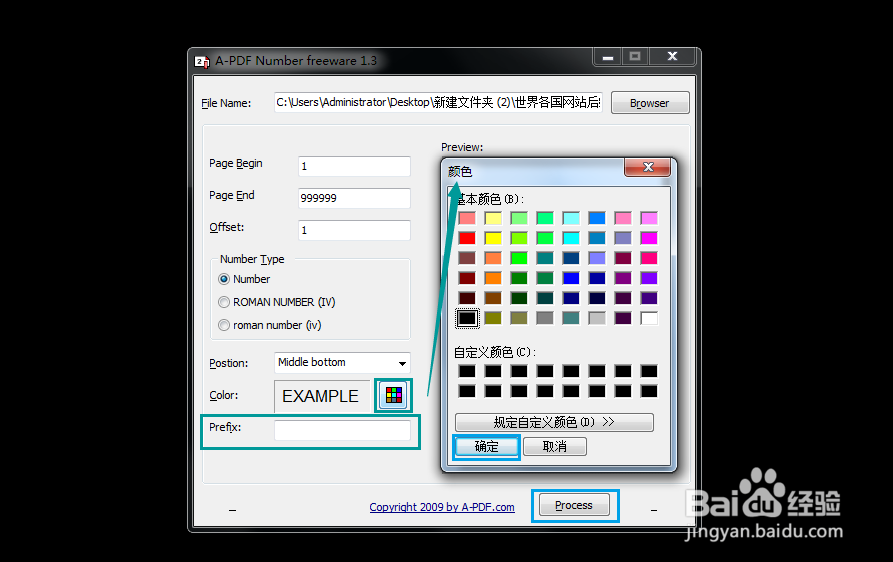This screenshot has height=562, width=893.
Task: Minimize the A-PDF Number window
Action: 608,57
